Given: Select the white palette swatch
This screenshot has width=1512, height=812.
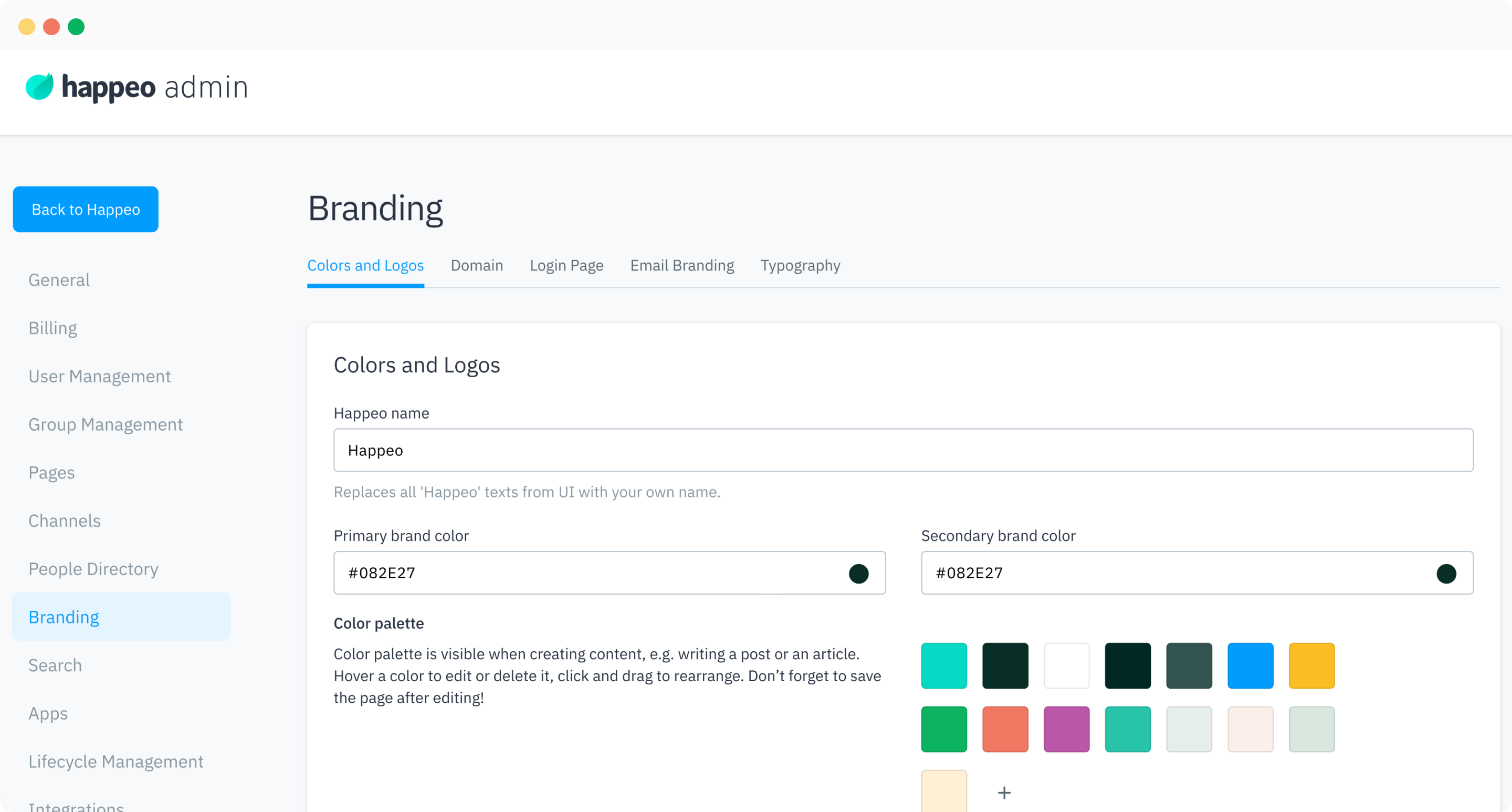Looking at the screenshot, I should (1066, 666).
